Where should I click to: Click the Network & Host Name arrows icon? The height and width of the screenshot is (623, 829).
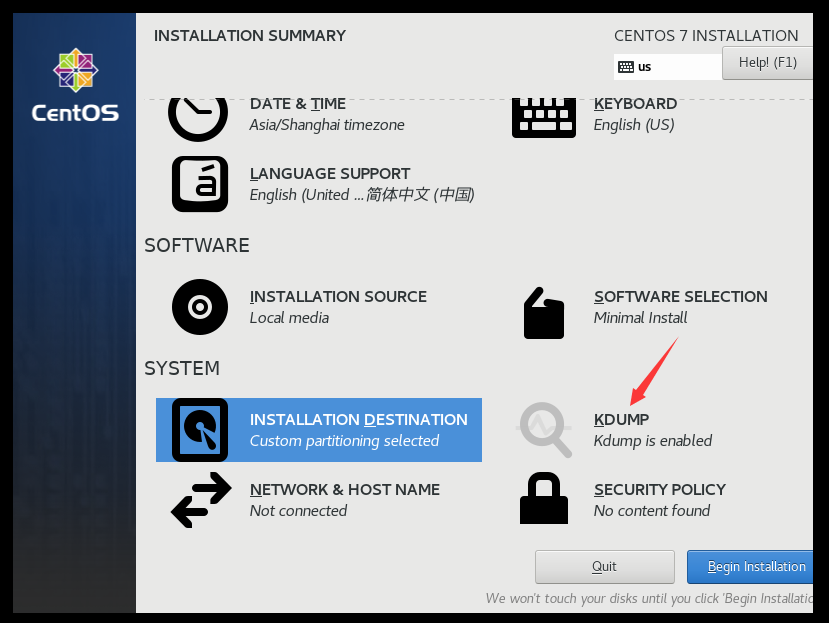tap(201, 500)
